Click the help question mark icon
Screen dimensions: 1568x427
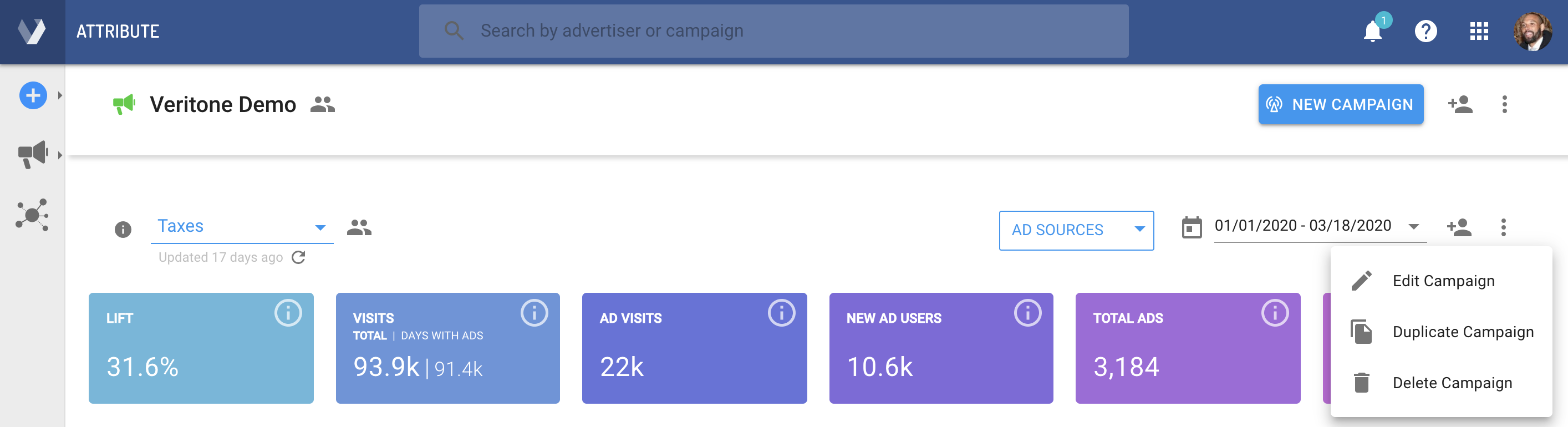pyautogui.click(x=1426, y=31)
